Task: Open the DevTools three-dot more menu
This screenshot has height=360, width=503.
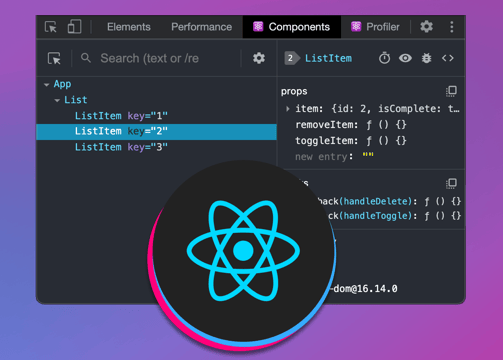Action: click(x=452, y=27)
